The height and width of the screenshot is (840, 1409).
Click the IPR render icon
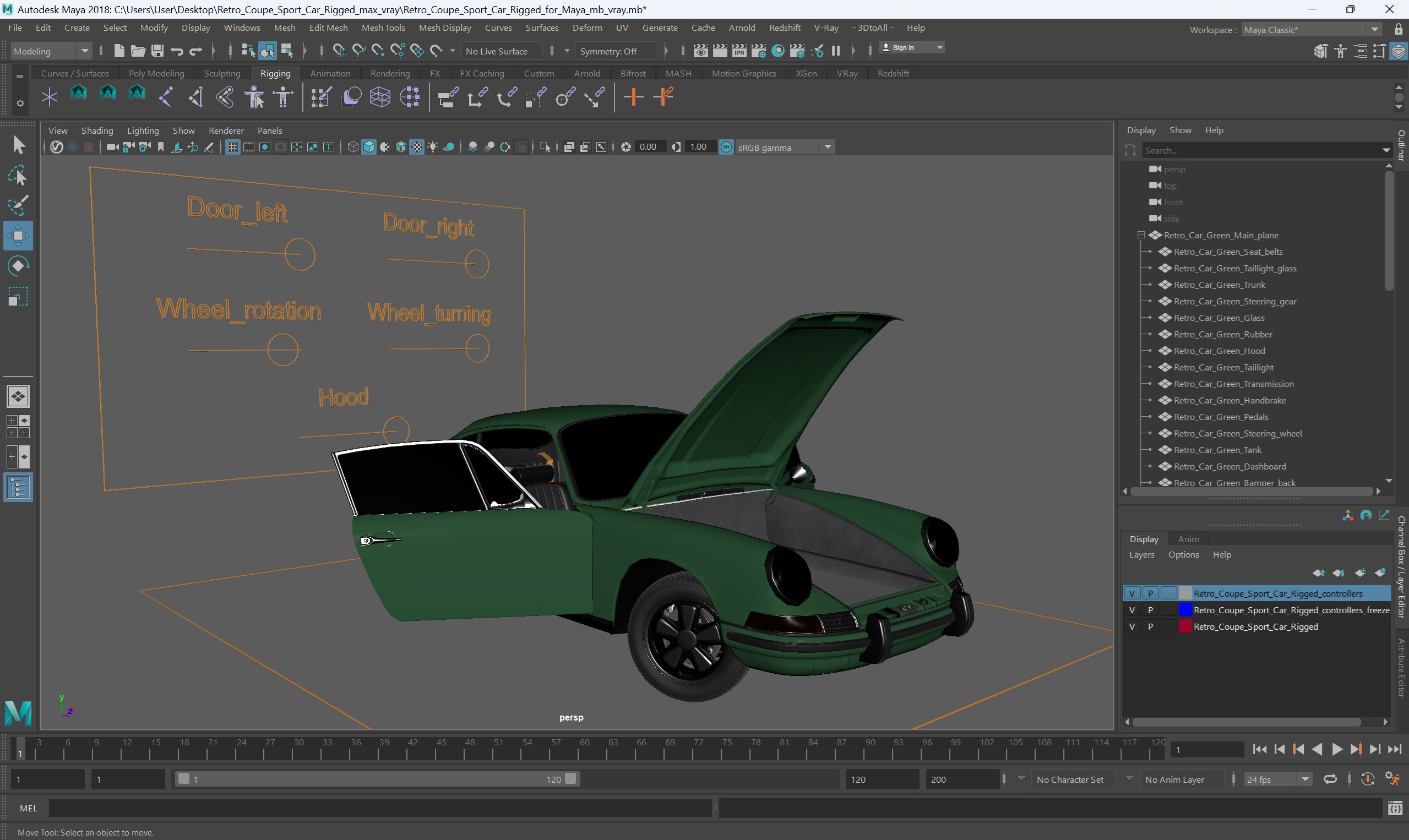[x=739, y=51]
